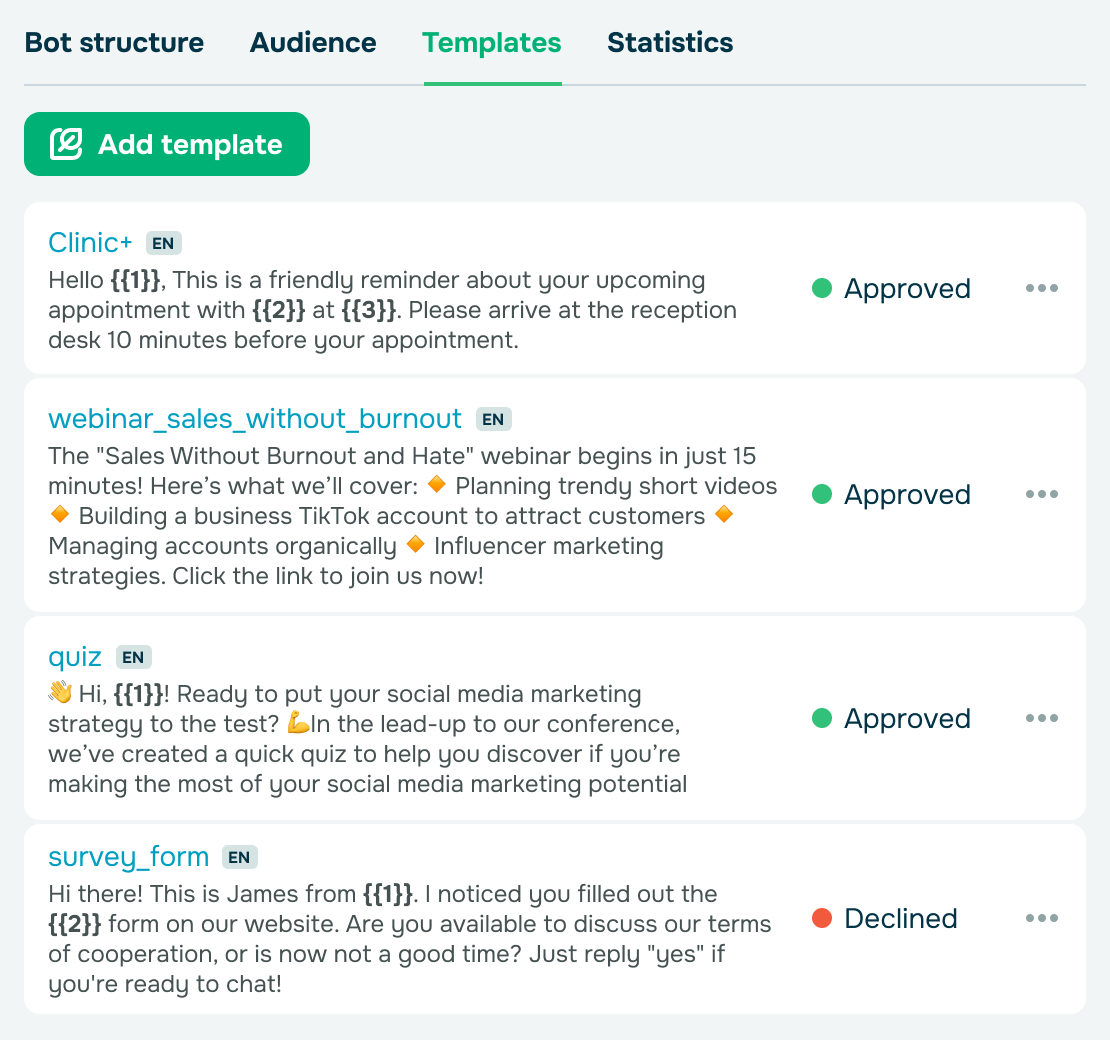Switch to the Bot structure tab
Image resolution: width=1110 pixels, height=1040 pixels.
click(114, 42)
